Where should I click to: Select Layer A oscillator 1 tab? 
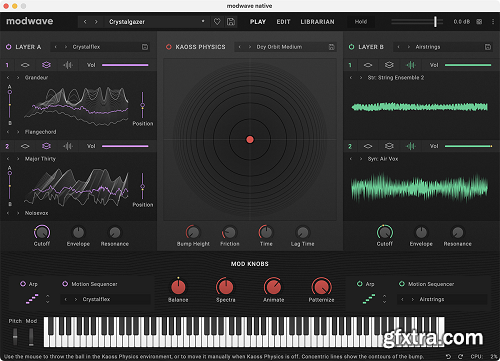[7, 65]
